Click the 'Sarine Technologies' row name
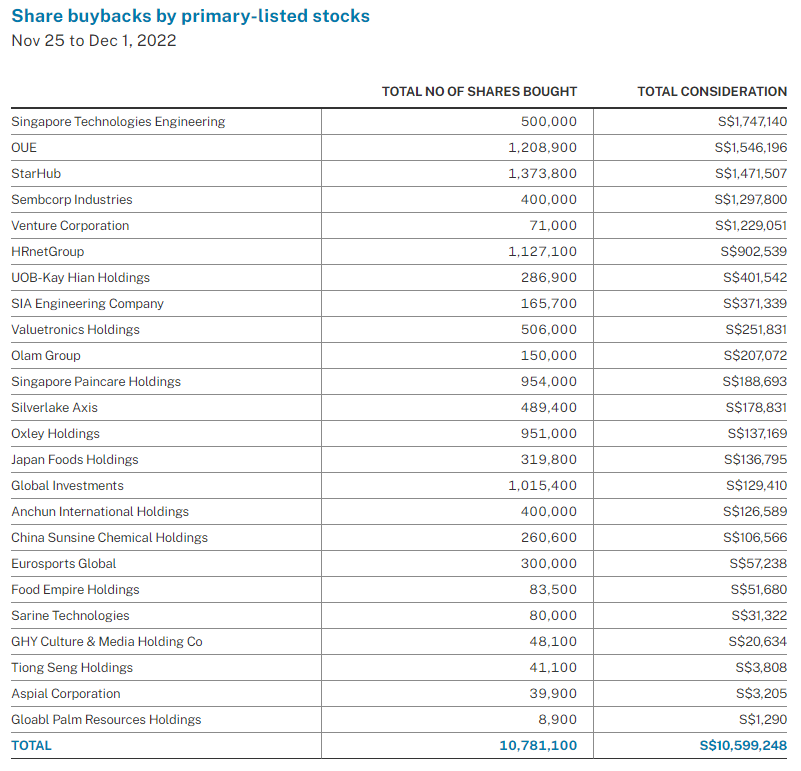Screen dimensions: 801x771 (x=70, y=616)
